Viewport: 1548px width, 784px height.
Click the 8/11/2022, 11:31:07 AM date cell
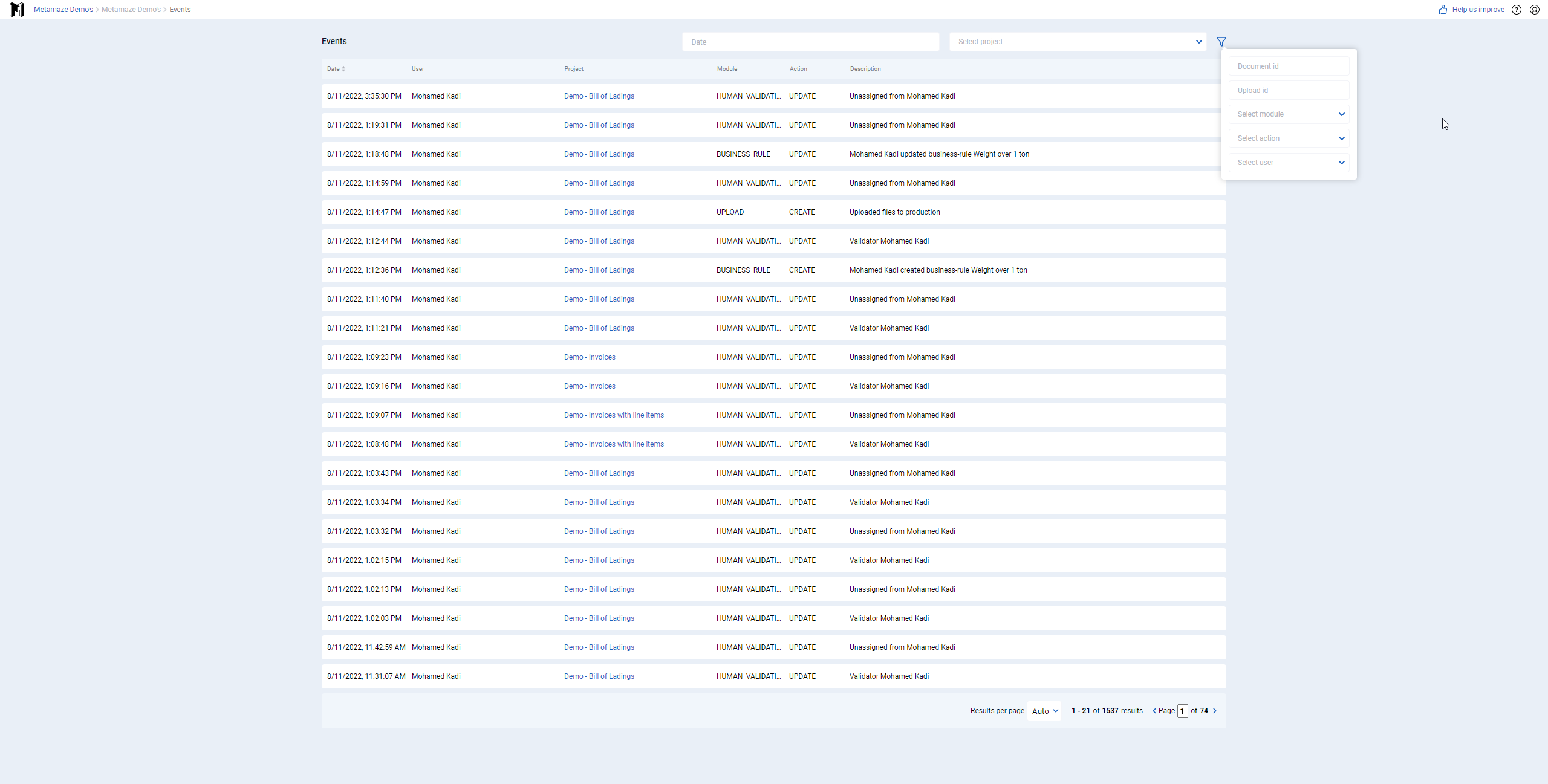click(x=366, y=676)
